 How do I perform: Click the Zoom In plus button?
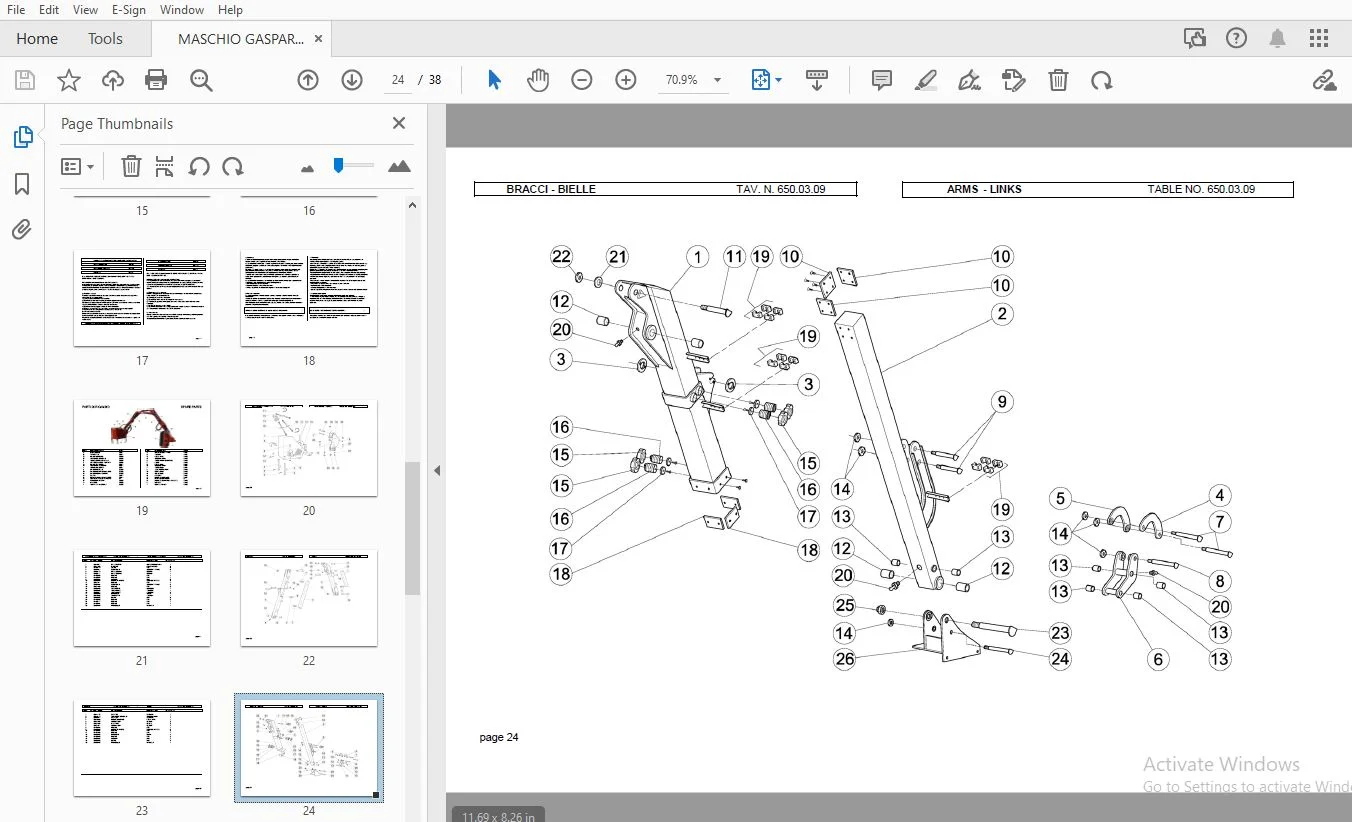(x=626, y=80)
